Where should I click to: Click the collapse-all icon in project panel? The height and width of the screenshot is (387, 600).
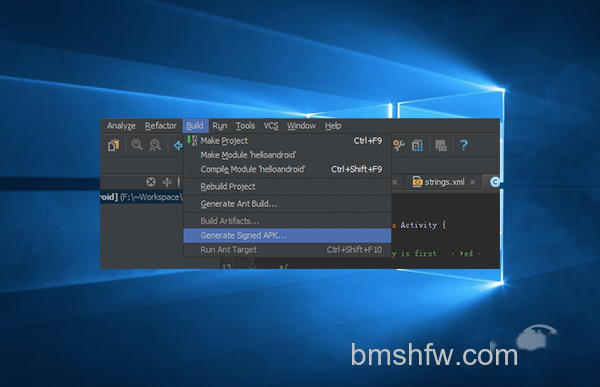click(167, 182)
